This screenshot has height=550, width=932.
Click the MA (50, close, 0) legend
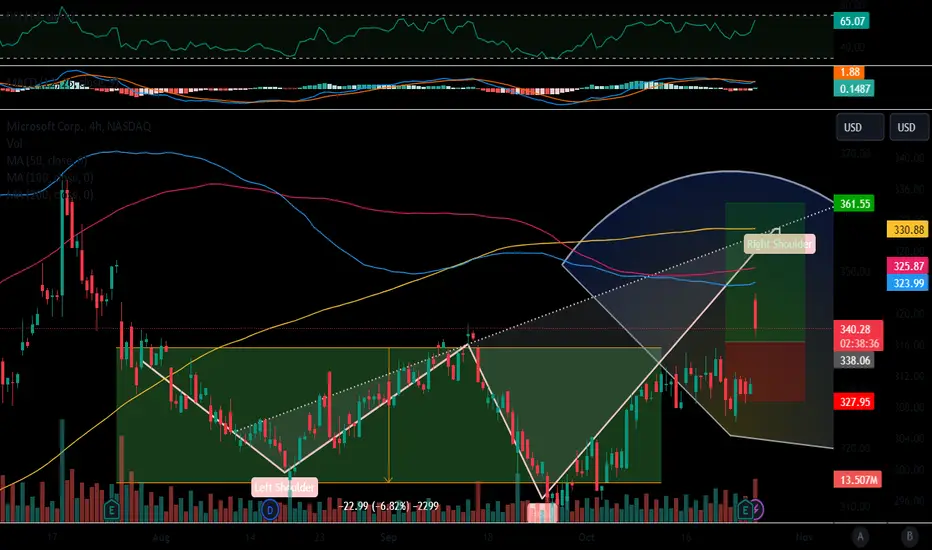(47, 161)
